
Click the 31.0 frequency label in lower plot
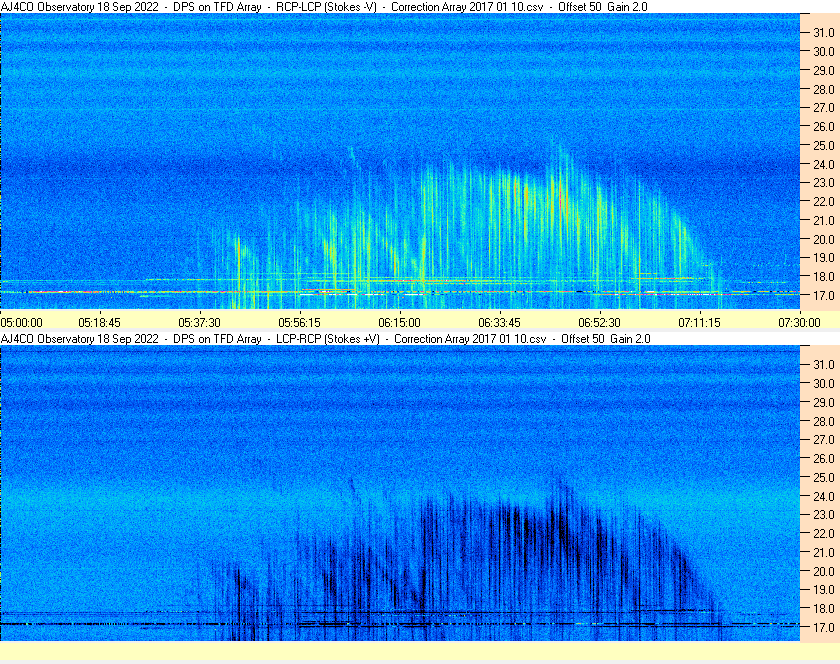[823, 364]
